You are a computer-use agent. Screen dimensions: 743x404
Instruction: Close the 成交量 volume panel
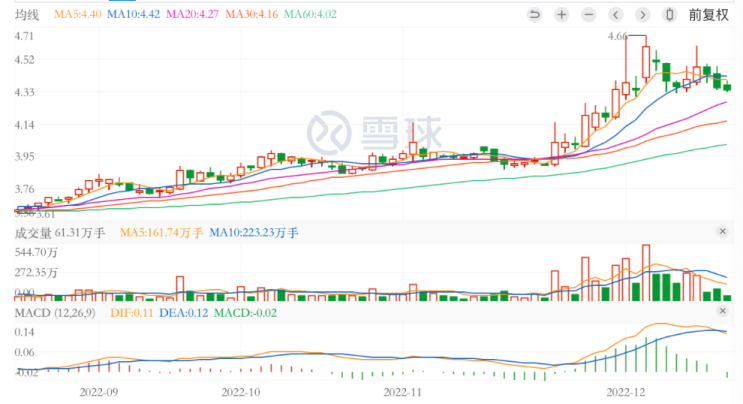[x=722, y=232]
